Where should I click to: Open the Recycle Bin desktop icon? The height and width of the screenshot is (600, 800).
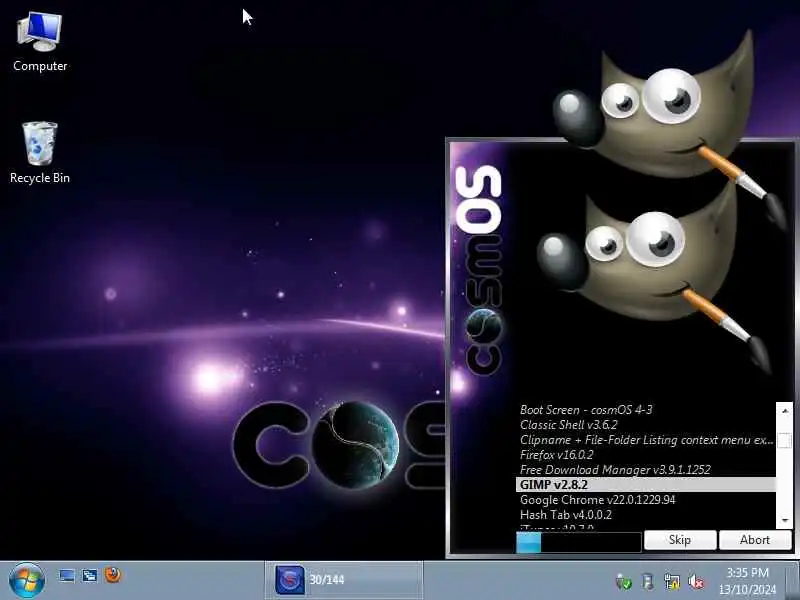click(x=40, y=152)
